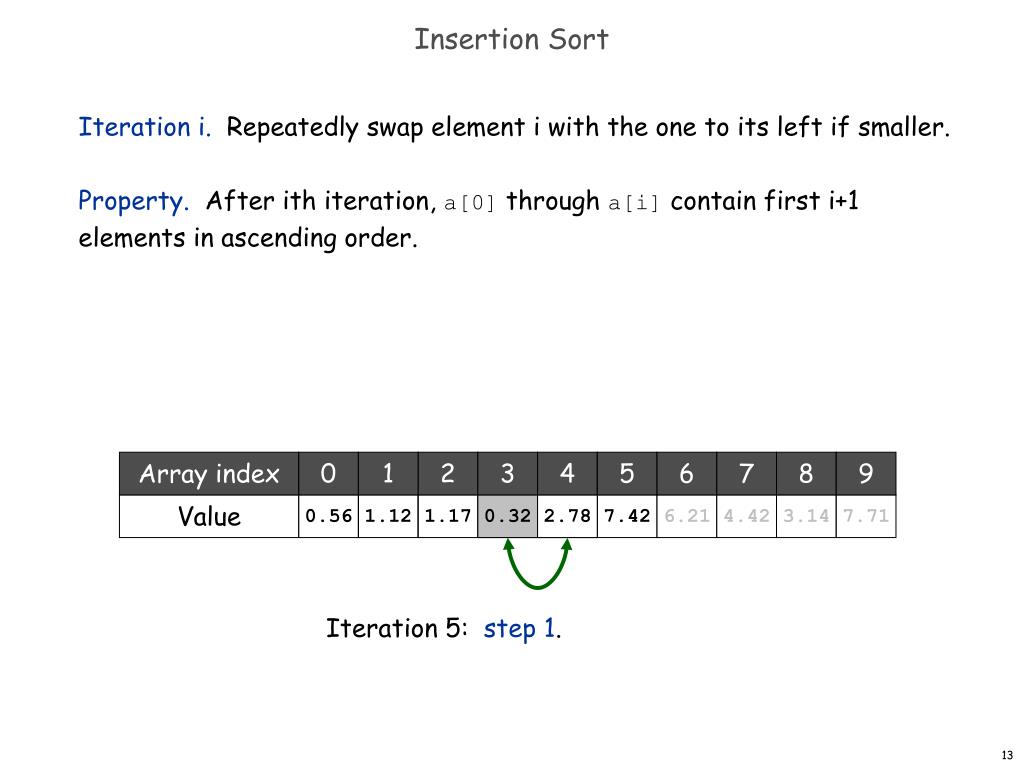
Task: Click the value cell 7.42
Action: coord(627,516)
